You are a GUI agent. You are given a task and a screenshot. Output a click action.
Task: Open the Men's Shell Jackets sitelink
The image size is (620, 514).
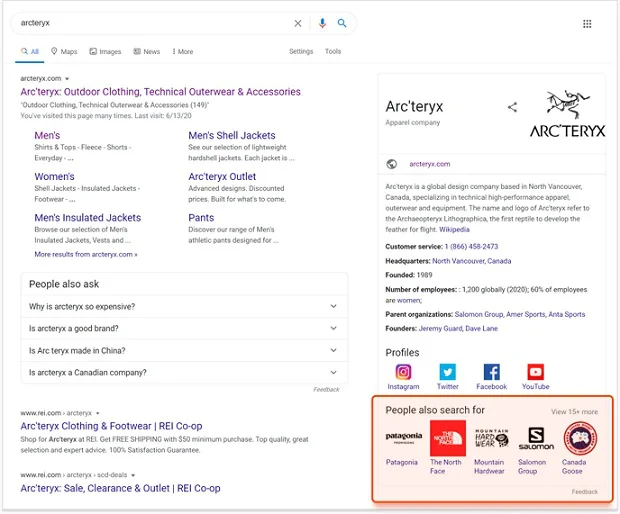coord(231,136)
